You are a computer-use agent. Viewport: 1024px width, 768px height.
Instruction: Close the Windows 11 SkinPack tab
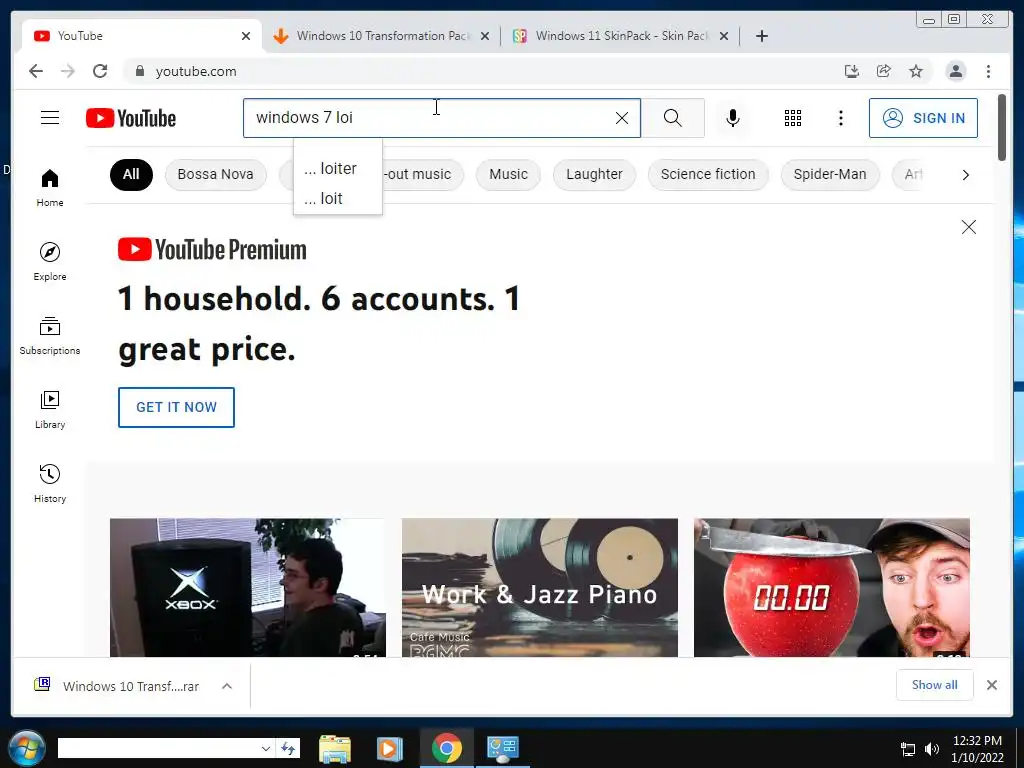[724, 37]
